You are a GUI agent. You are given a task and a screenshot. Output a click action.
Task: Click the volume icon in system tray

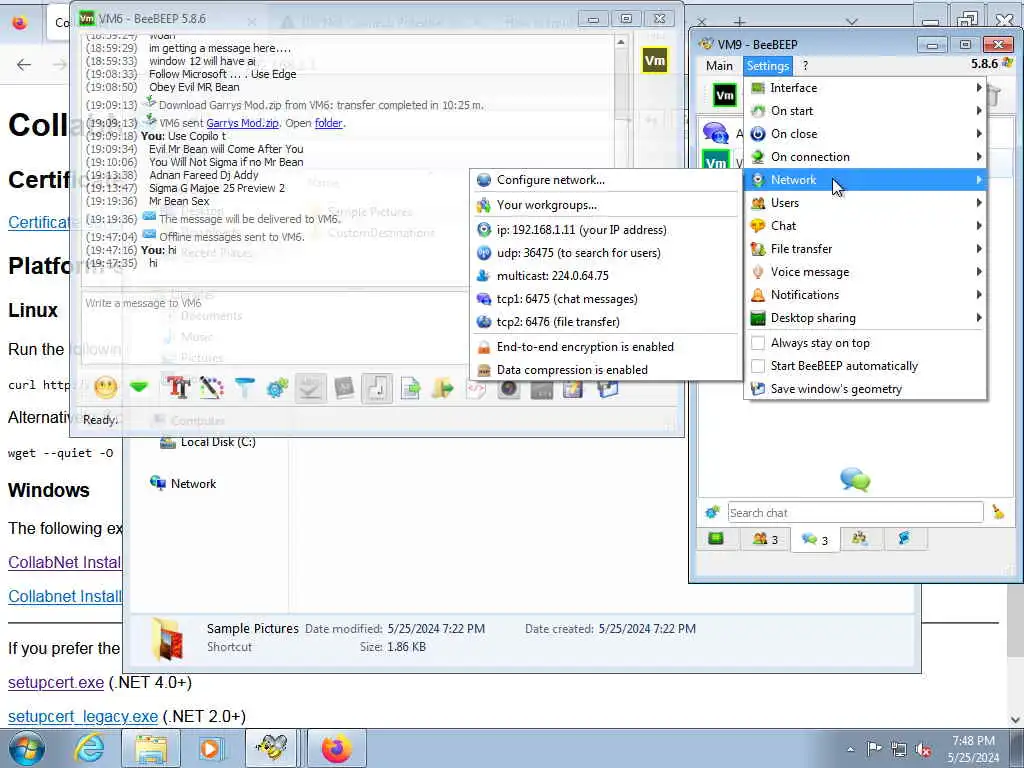pos(923,750)
